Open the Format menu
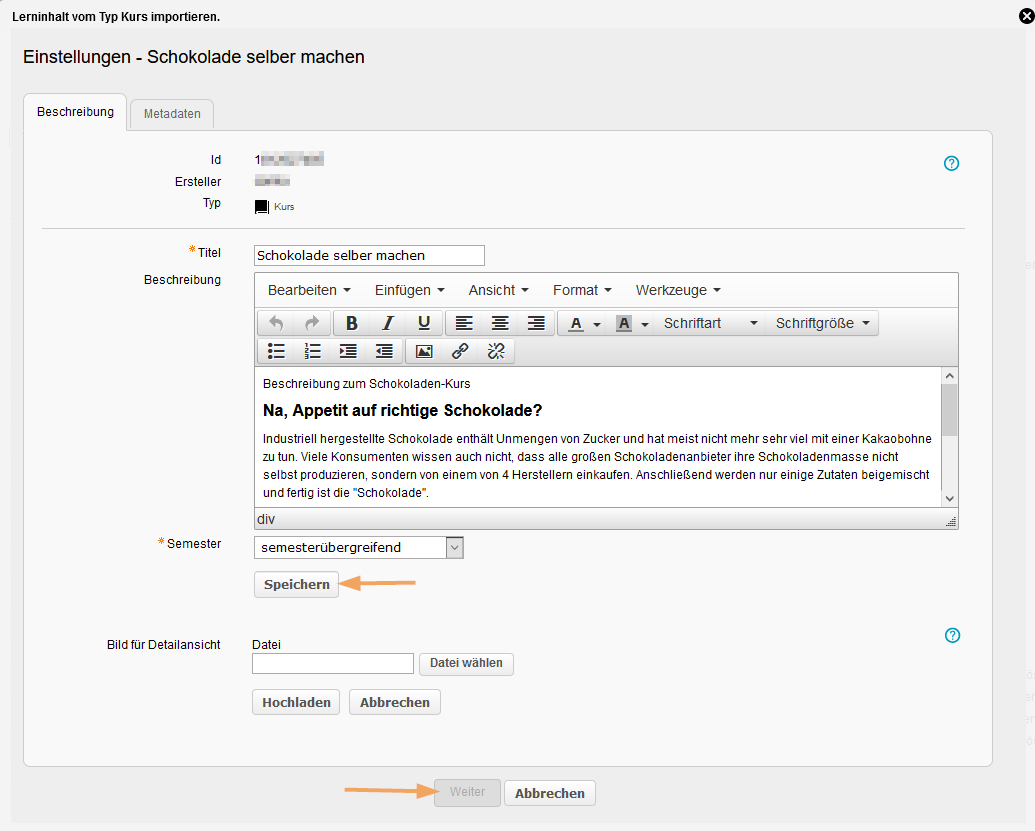This screenshot has width=1035, height=831. tap(582, 290)
